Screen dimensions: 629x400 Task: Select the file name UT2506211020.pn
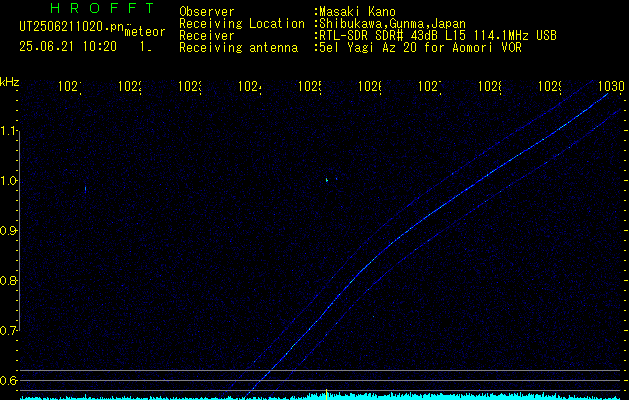point(71,27)
